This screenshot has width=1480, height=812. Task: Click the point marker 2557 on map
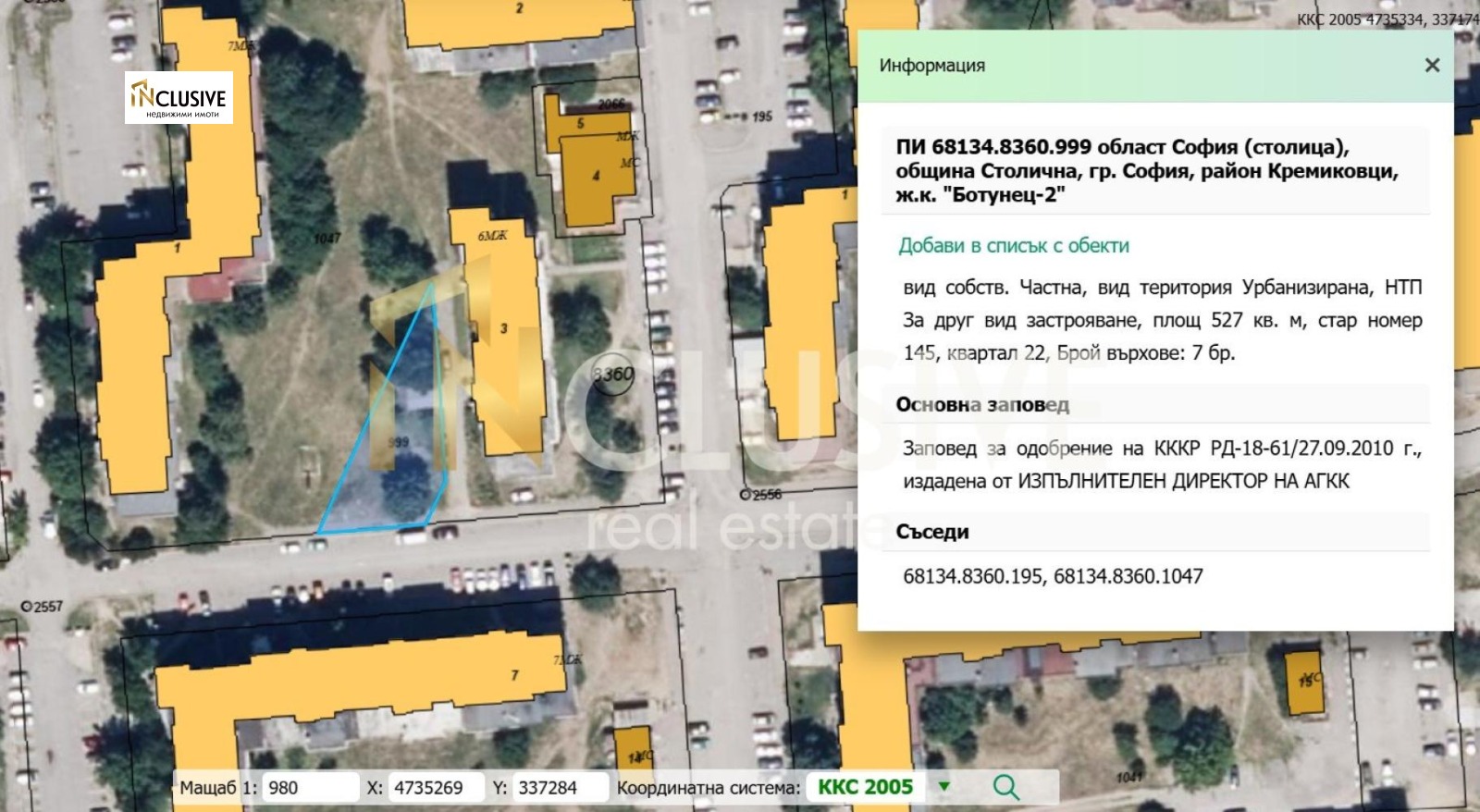42,607
